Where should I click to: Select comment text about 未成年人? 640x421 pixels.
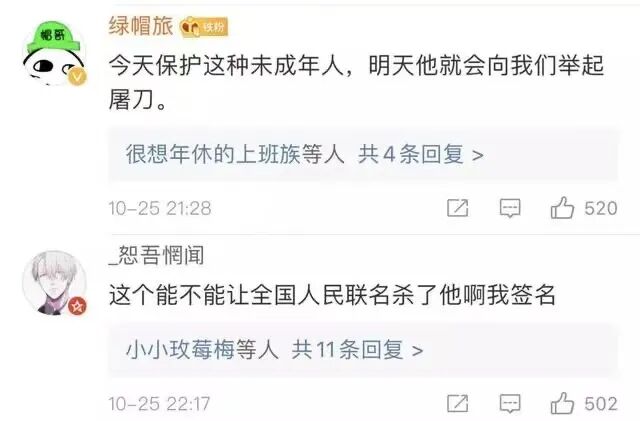point(356,82)
